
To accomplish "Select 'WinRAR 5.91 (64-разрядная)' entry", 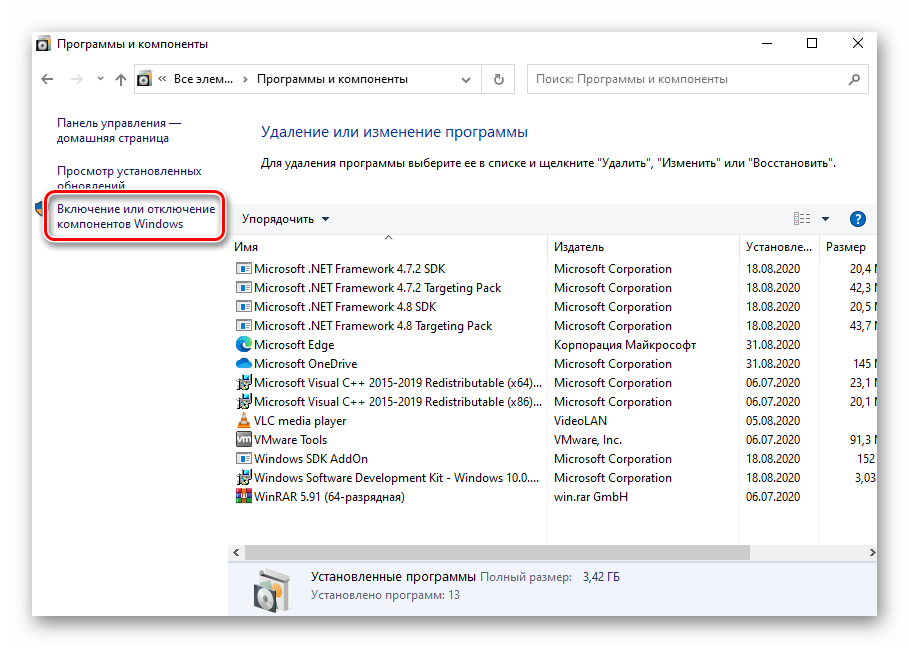I will coord(329,497).
